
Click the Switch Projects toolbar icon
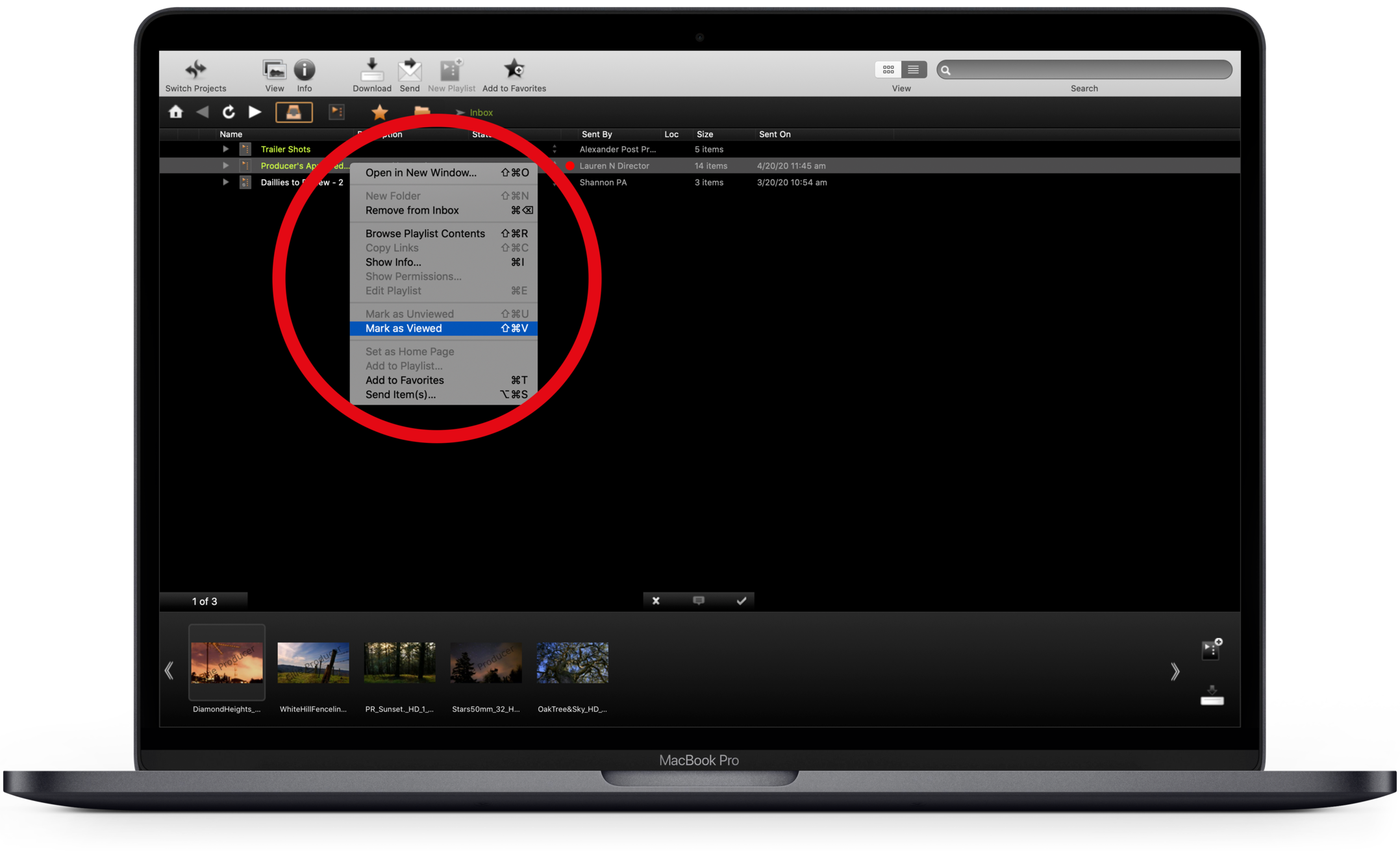pos(195,69)
